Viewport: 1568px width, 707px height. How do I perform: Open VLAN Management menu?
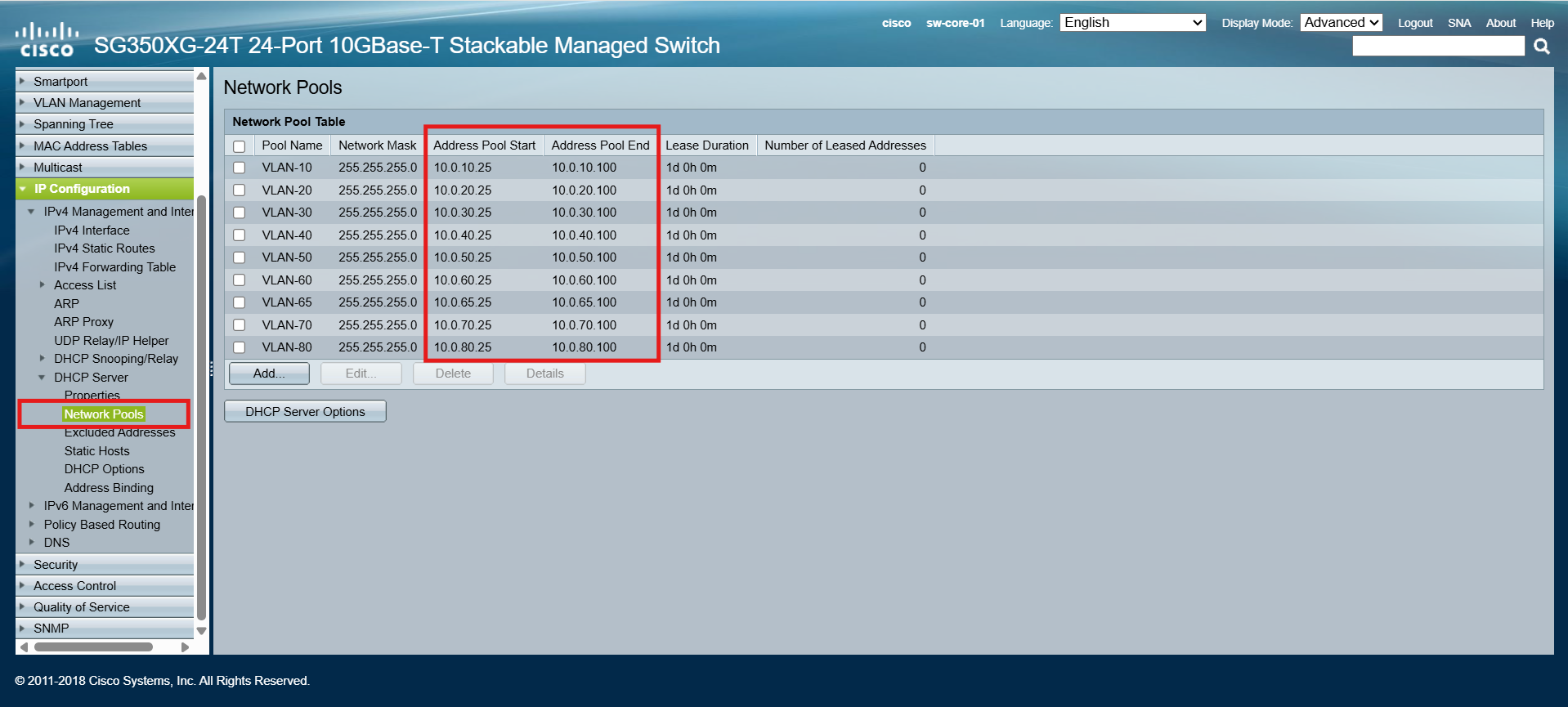pyautogui.click(x=87, y=103)
